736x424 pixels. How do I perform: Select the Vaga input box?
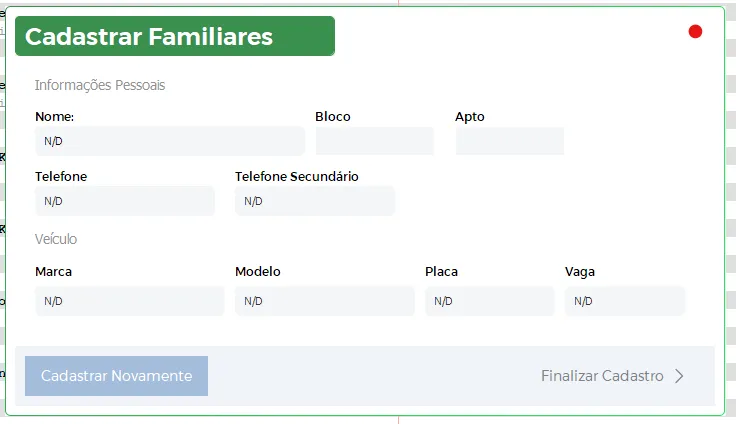624,301
